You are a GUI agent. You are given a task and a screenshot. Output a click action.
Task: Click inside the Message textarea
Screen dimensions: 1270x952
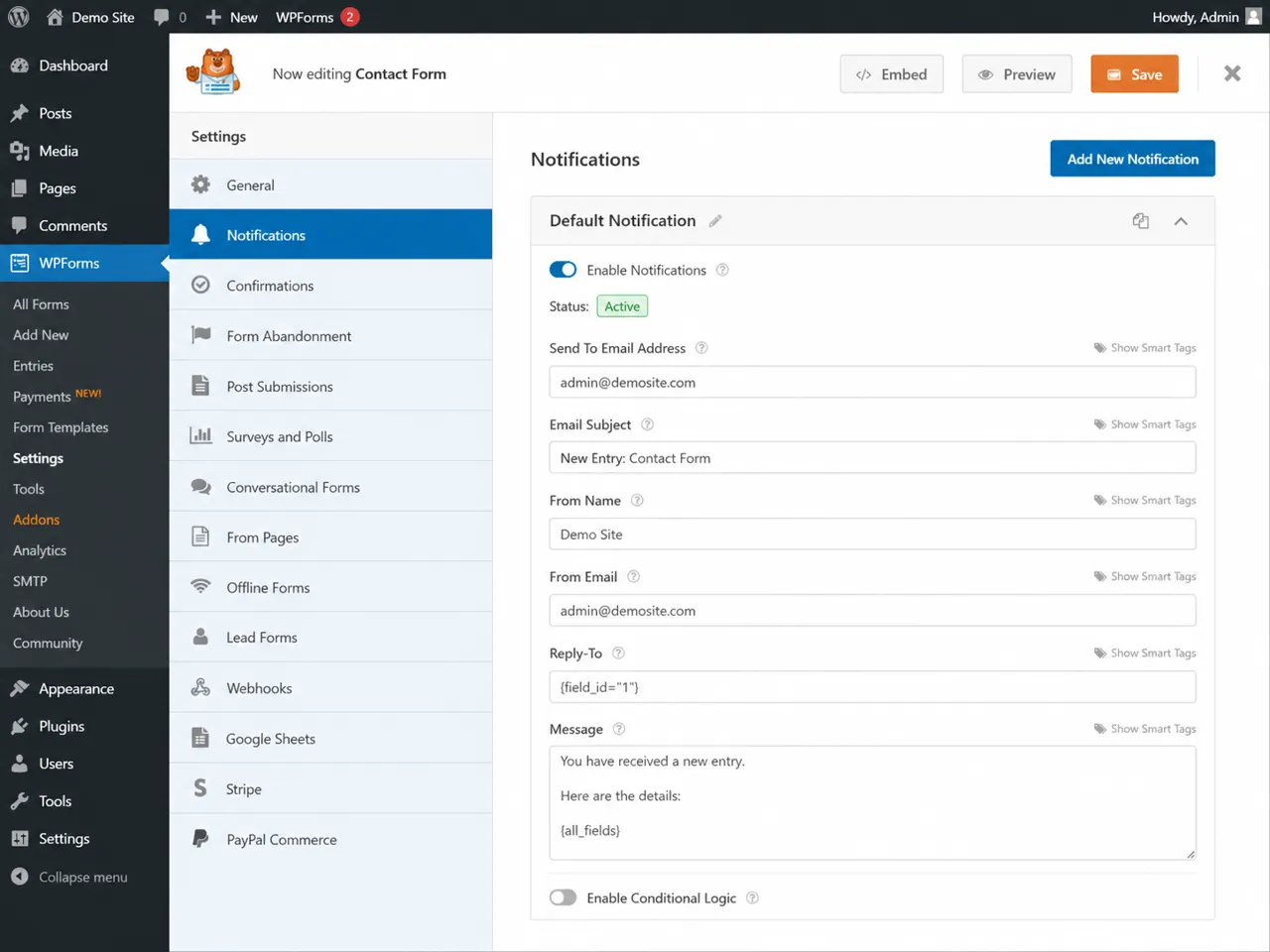click(x=872, y=802)
